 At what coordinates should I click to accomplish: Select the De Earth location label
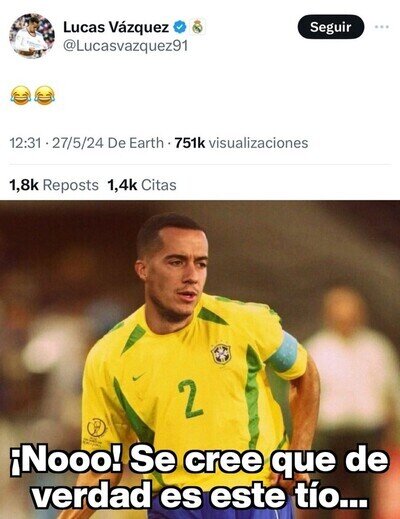pyautogui.click(x=136, y=143)
